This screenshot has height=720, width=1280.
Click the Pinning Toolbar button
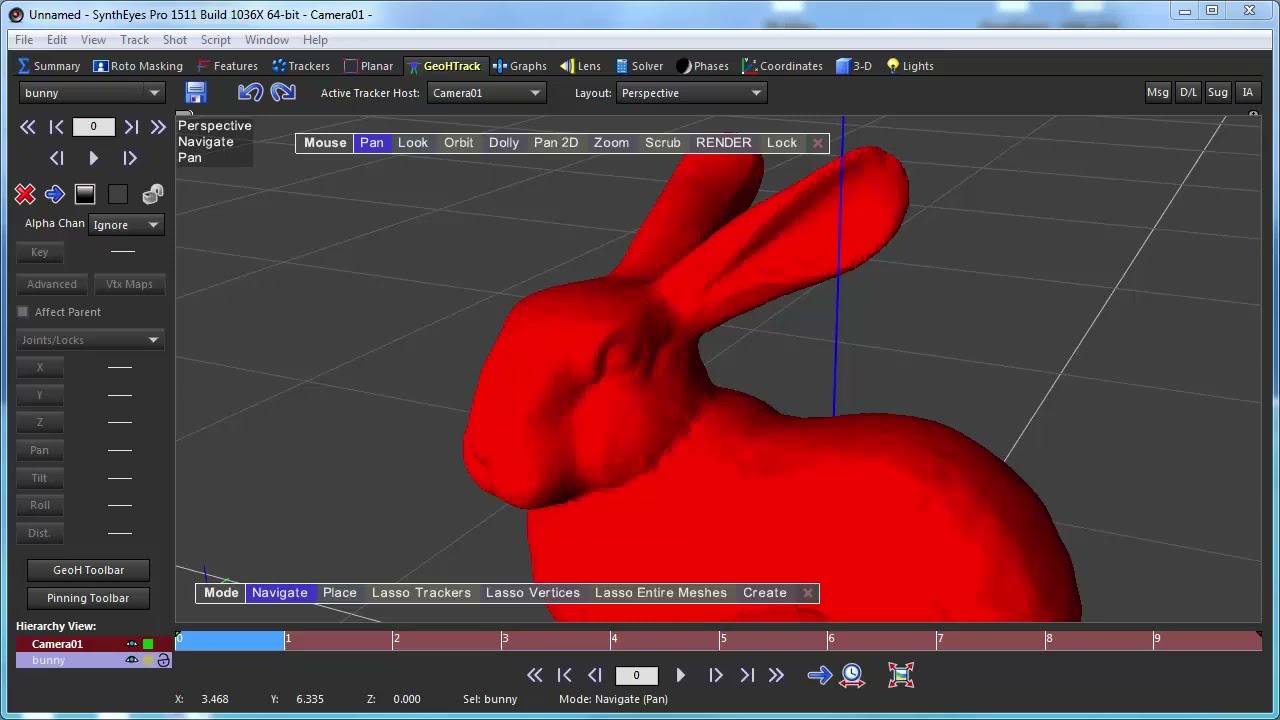[x=88, y=598]
